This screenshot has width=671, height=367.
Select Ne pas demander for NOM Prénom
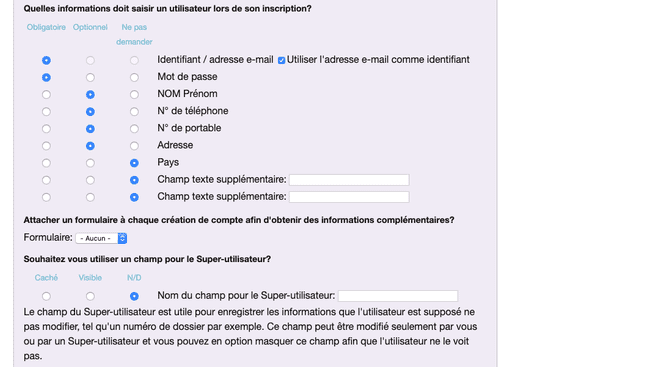[134, 95]
